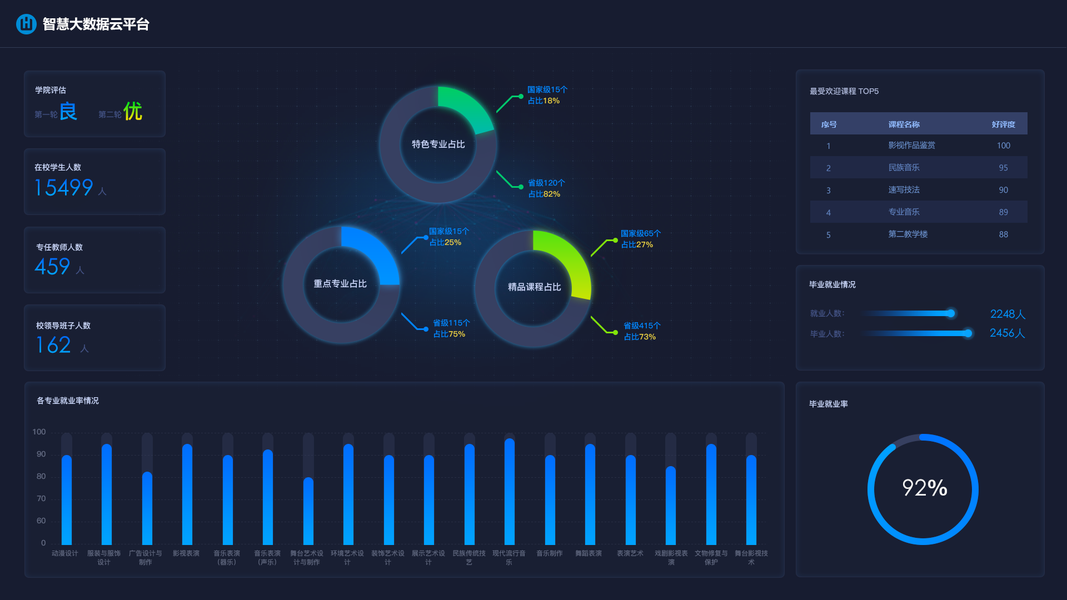Select the 特色专业占比 donut chart center

tap(438, 144)
